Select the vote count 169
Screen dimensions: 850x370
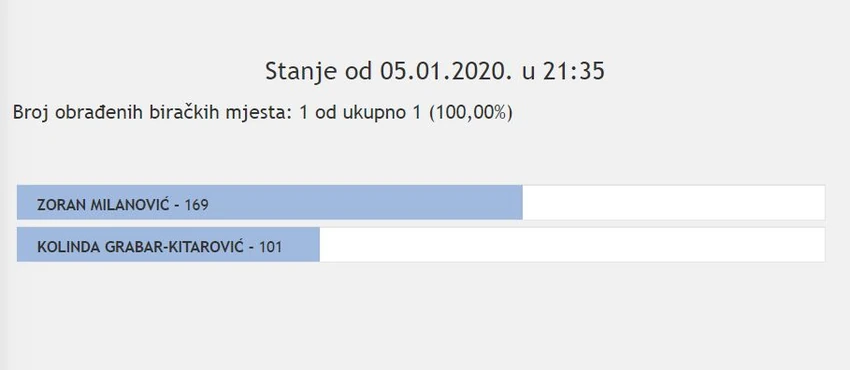[196, 205]
